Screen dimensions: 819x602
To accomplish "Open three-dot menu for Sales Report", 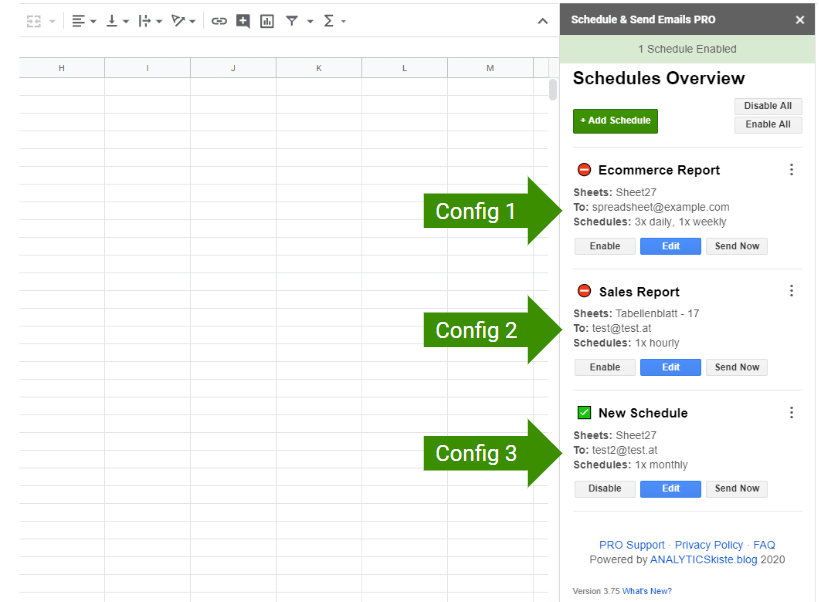I will [x=791, y=291].
